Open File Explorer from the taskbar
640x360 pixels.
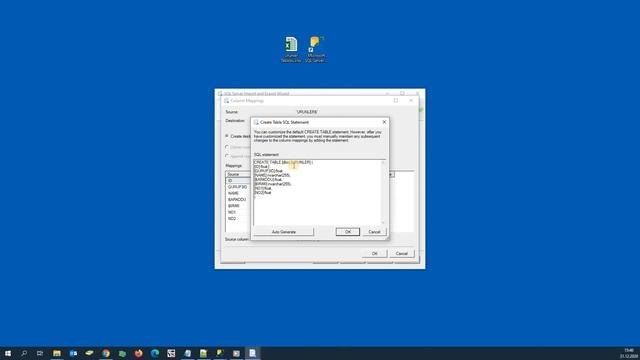(x=57, y=353)
